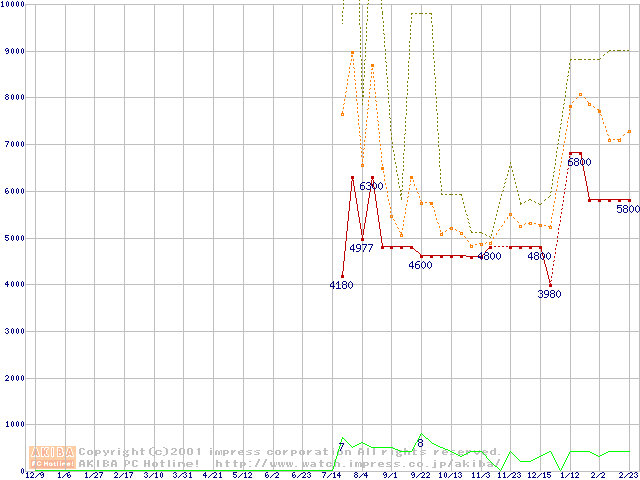Click the 4977 data point label
This screenshot has height=480, width=640.
(x=361, y=247)
